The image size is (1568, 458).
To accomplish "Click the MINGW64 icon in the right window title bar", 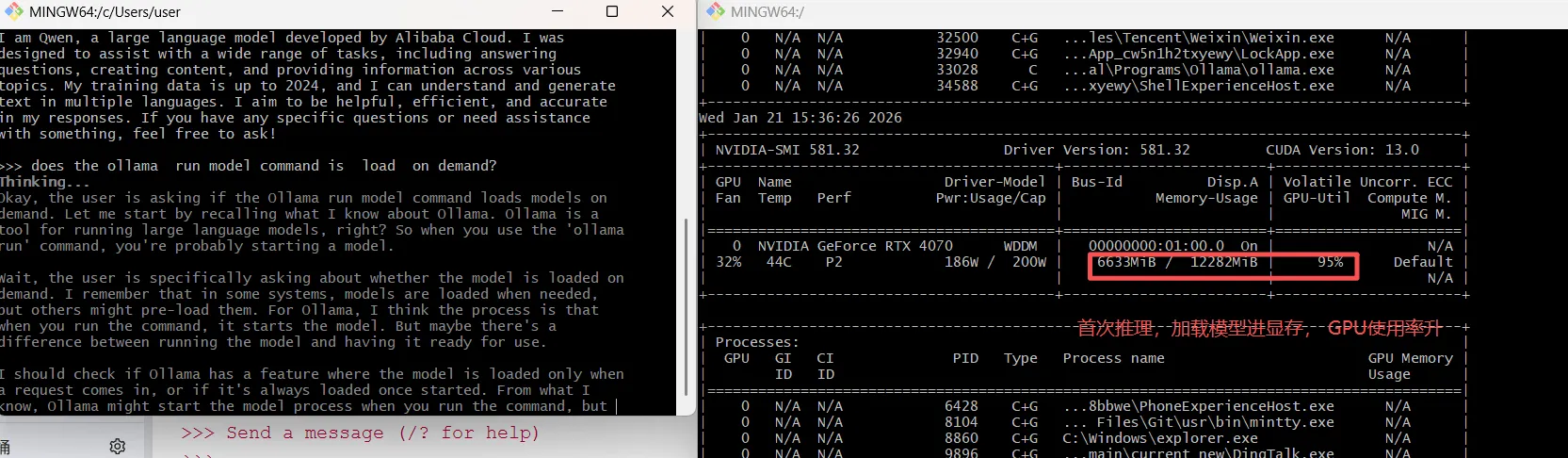I will click(x=716, y=11).
